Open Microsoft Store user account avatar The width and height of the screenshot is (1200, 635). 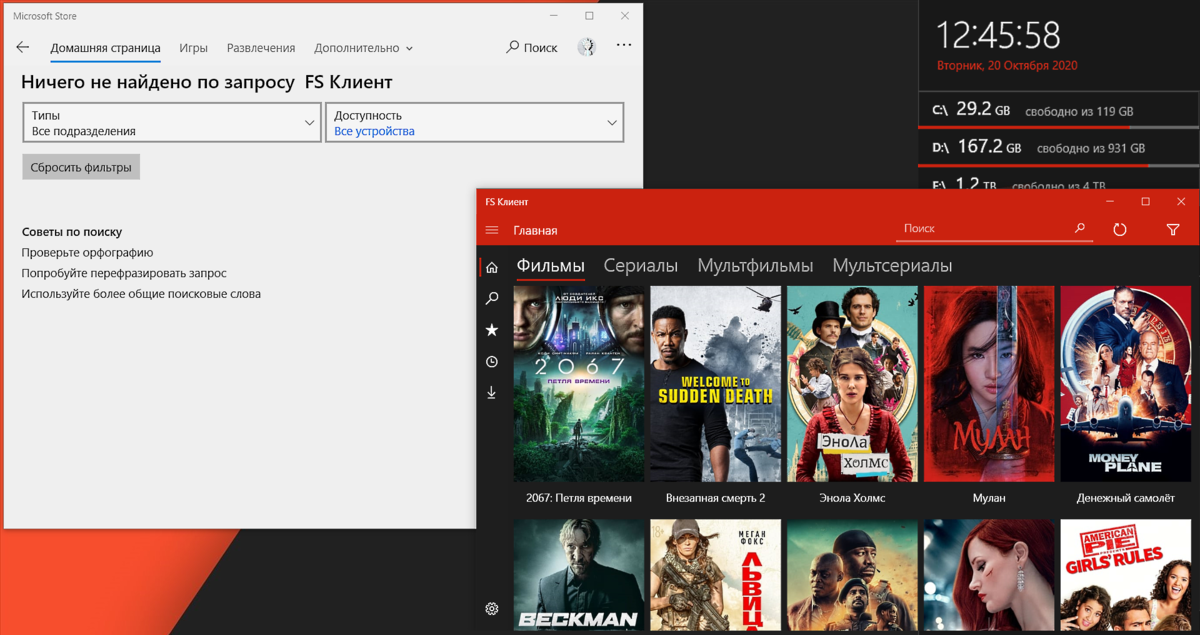[587, 47]
